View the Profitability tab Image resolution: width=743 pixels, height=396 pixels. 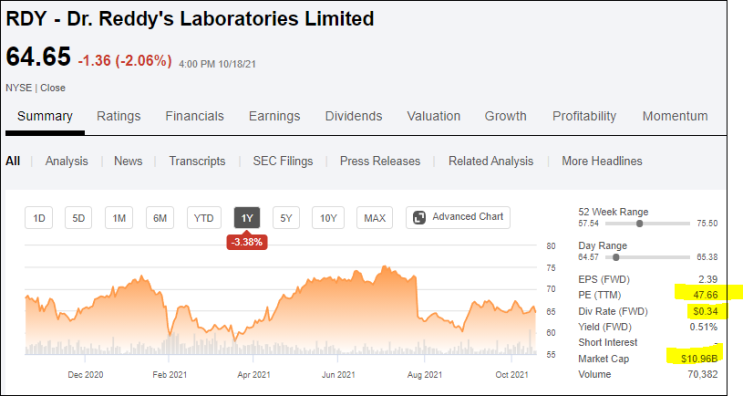point(584,117)
